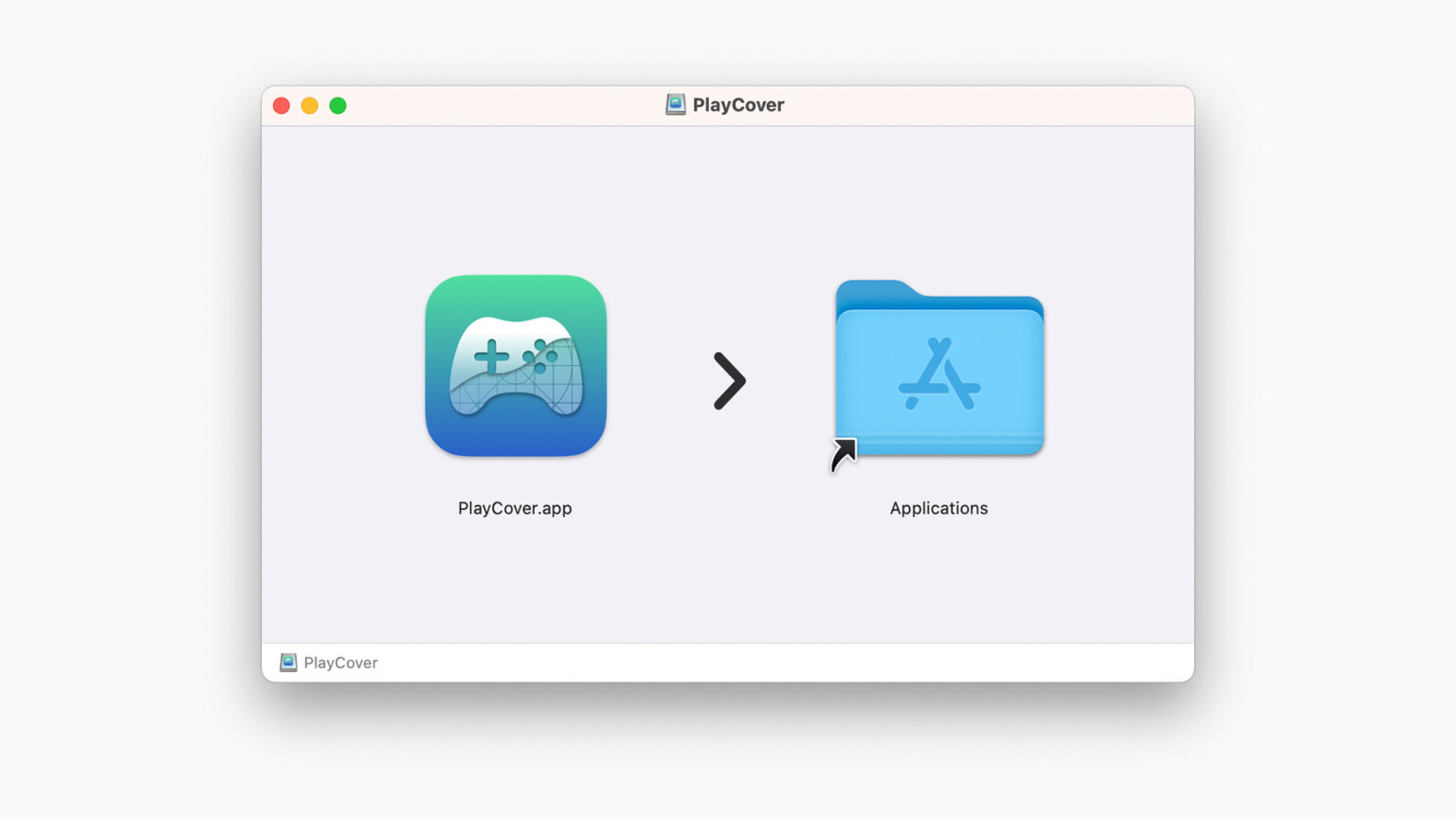Click the "PlayCover.app" file name label
The height and width of the screenshot is (819, 1456).
(515, 508)
